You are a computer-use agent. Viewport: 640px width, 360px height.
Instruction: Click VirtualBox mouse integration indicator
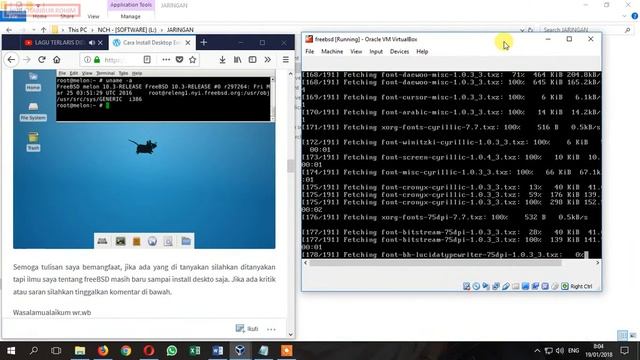(555, 286)
